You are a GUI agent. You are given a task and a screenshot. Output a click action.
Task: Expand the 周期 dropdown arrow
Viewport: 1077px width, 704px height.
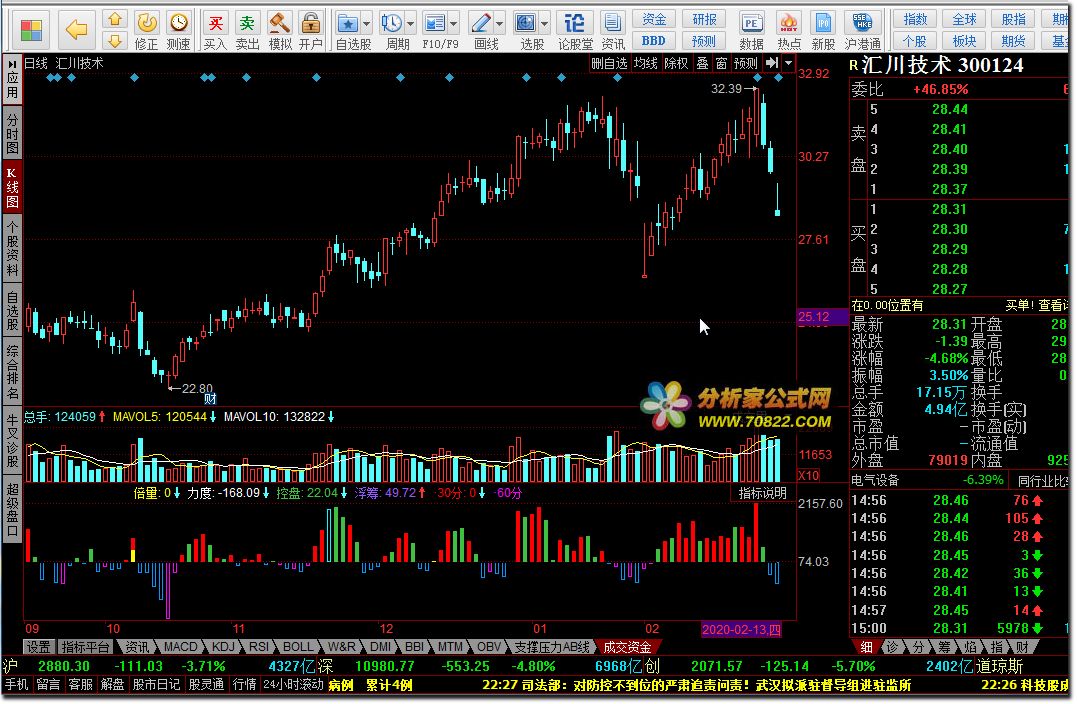[x=410, y=24]
